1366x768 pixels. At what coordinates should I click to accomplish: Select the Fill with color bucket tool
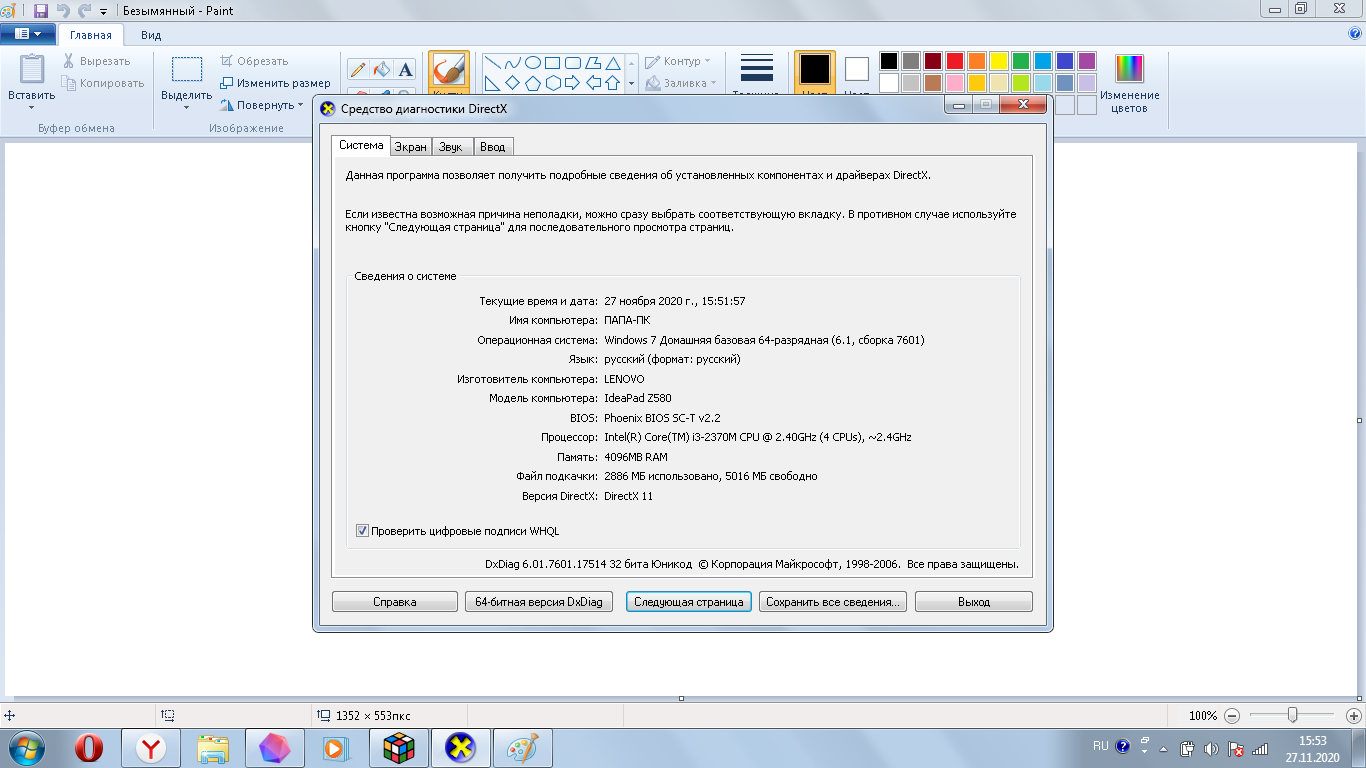381,69
